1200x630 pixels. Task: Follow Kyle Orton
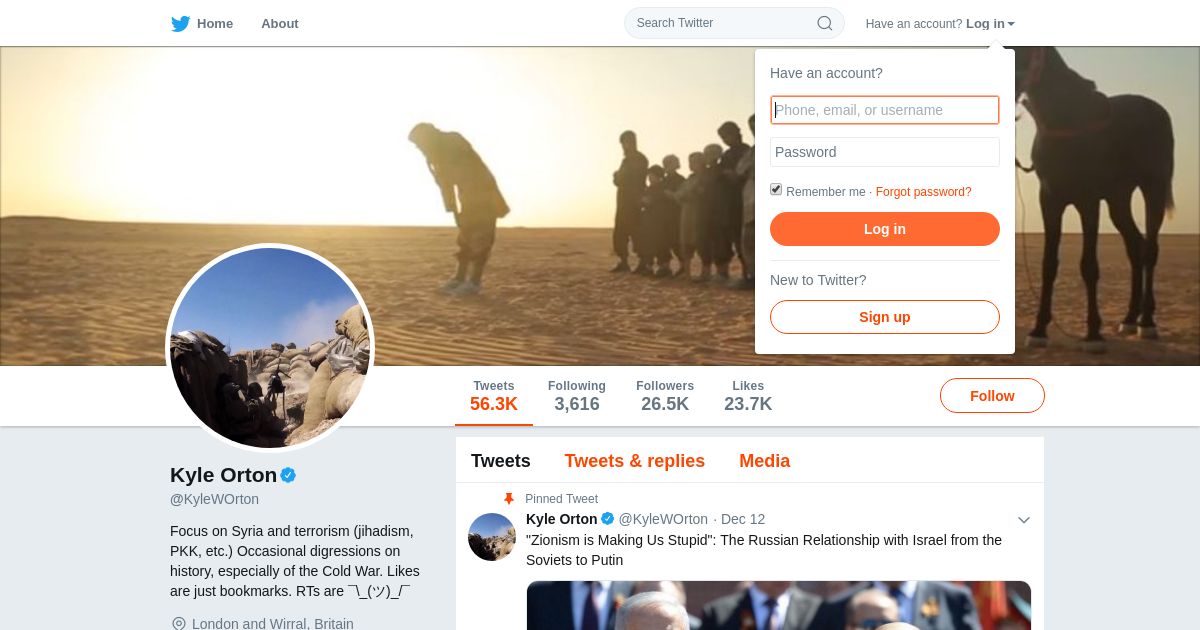click(x=992, y=396)
